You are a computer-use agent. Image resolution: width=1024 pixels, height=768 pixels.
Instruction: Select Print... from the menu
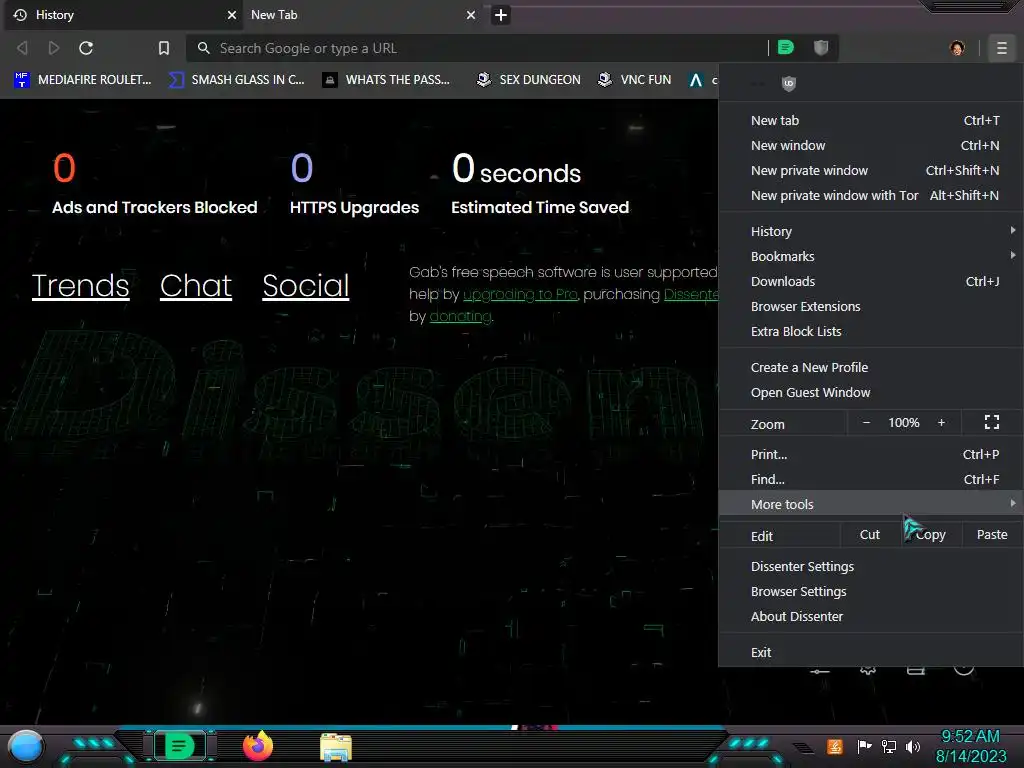tap(871, 455)
